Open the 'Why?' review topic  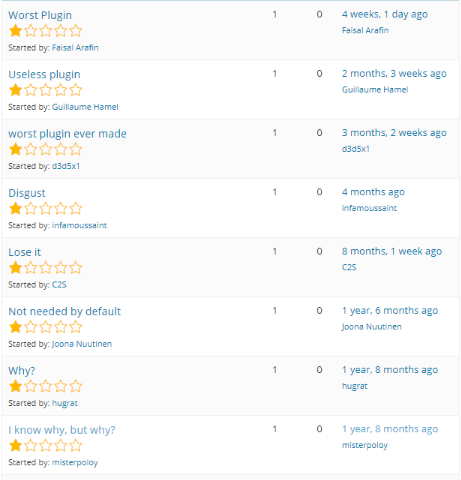pos(22,371)
